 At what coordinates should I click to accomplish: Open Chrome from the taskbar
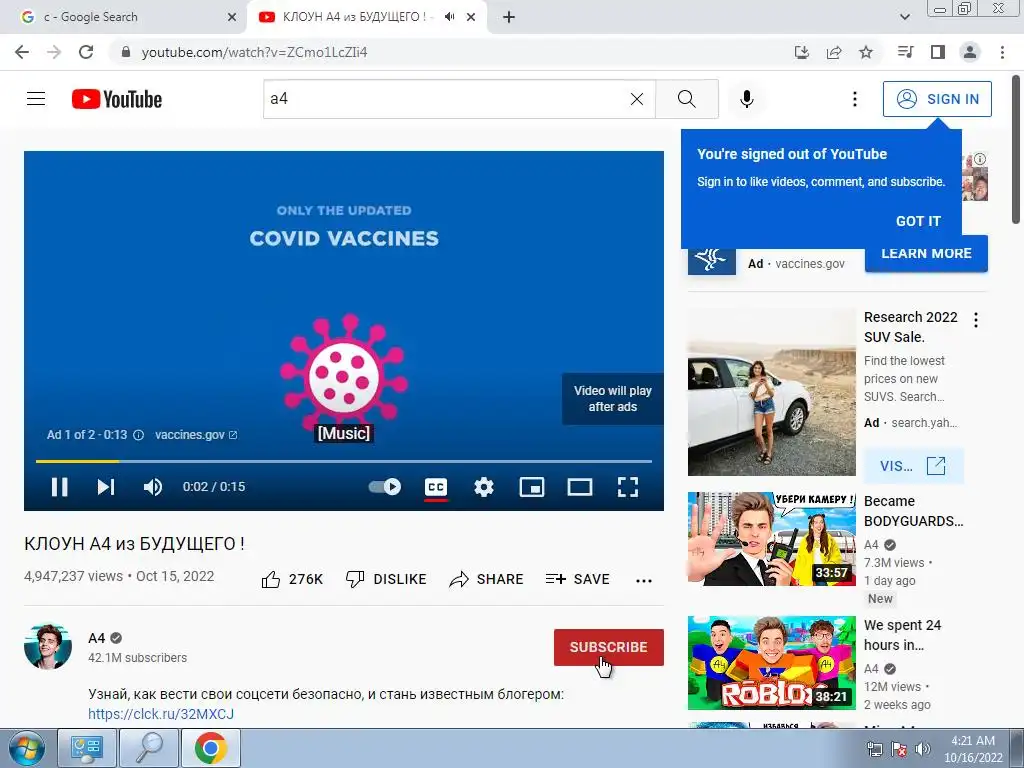(x=210, y=748)
